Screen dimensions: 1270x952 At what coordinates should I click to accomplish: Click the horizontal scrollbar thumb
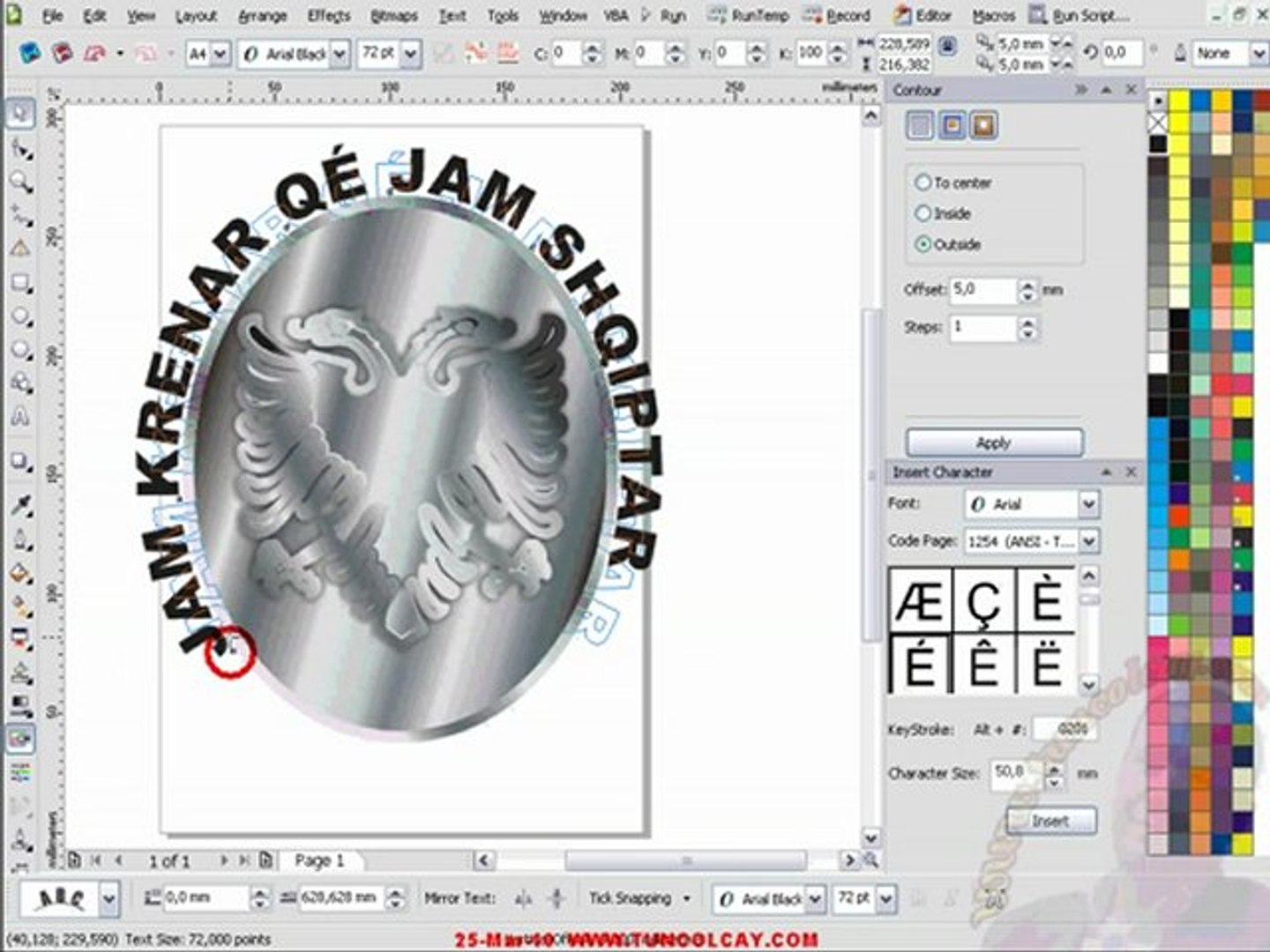(686, 860)
